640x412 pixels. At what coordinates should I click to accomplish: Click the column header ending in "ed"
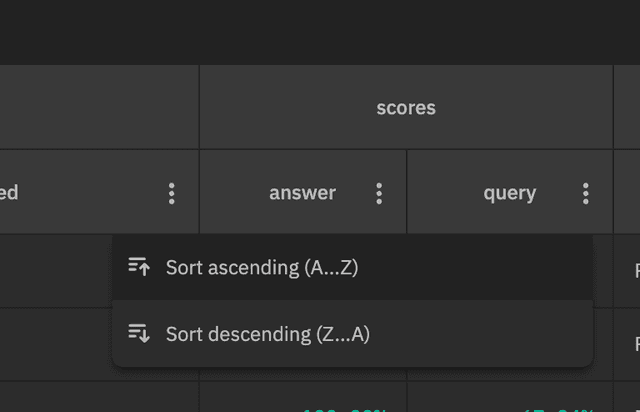pyautogui.click(x=10, y=193)
